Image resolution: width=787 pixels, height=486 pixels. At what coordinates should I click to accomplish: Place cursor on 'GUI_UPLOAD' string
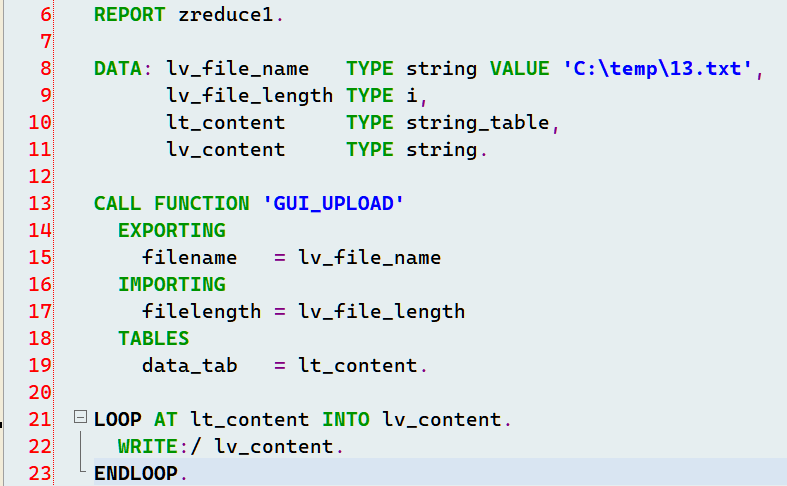pos(333,203)
